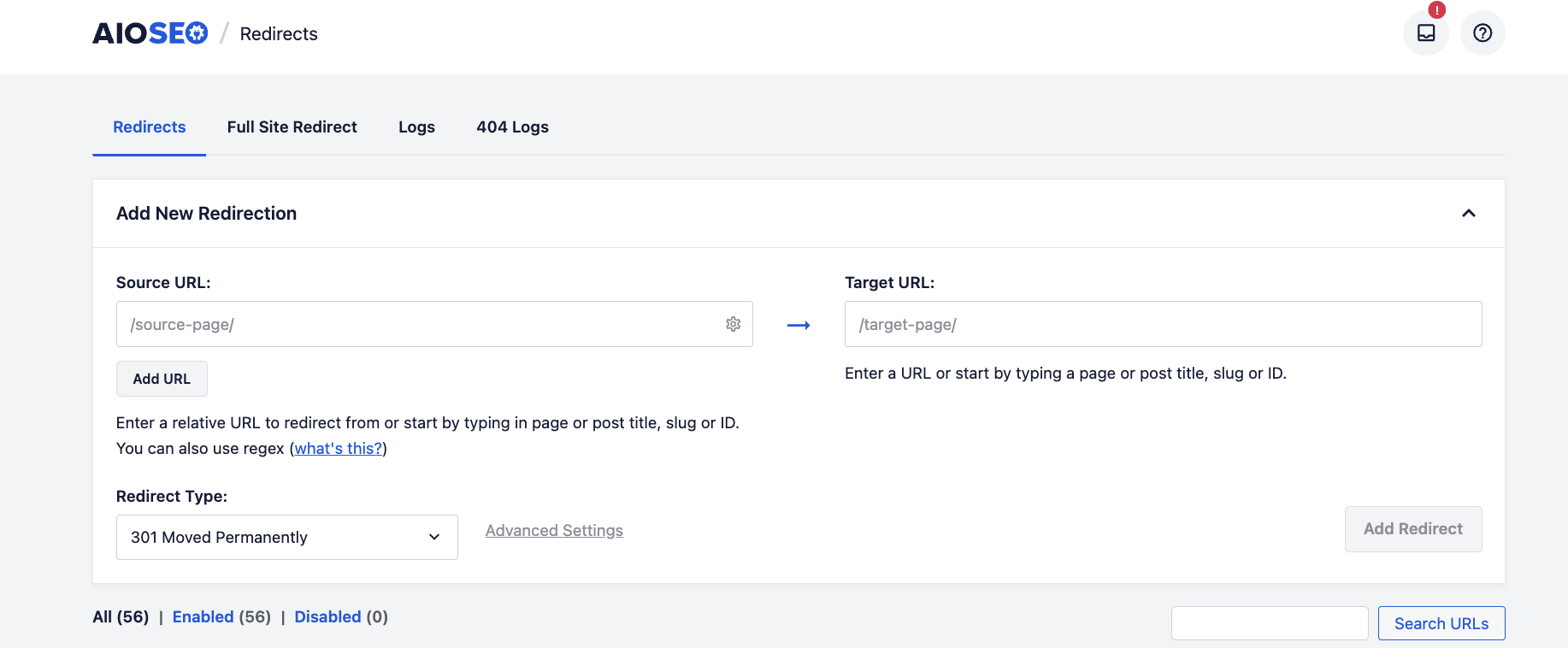Click the gear icon in Source URL field
Image resolution: width=1568 pixels, height=648 pixels.
pos(733,324)
